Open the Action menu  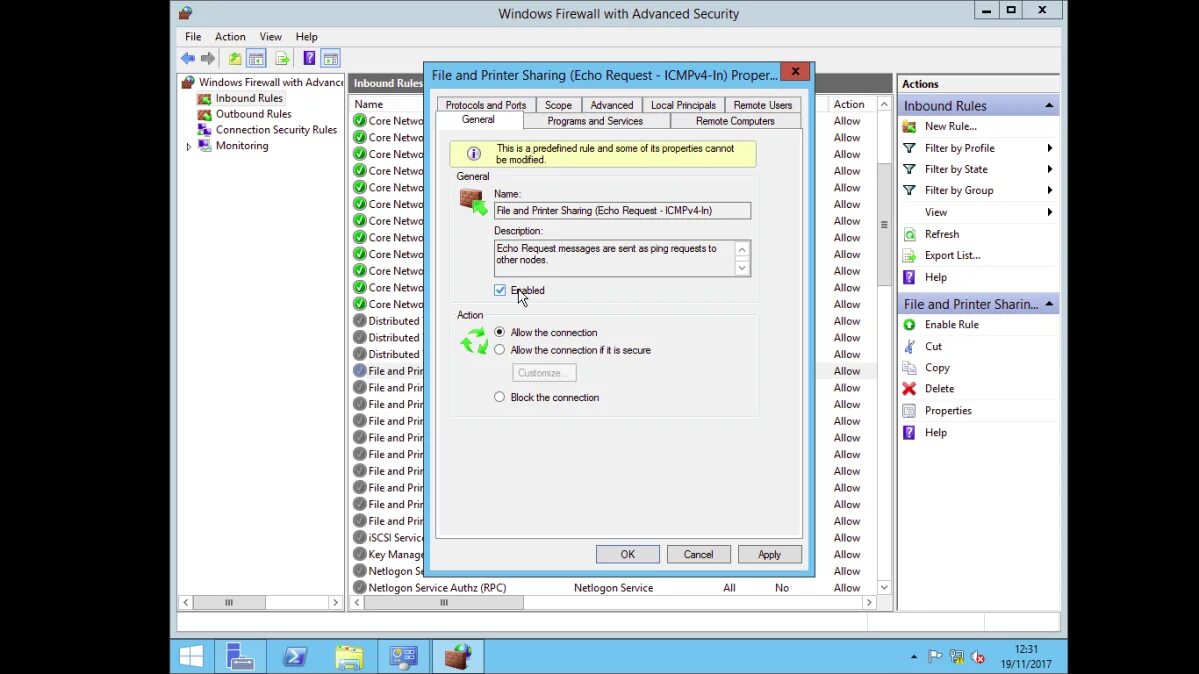(x=229, y=37)
